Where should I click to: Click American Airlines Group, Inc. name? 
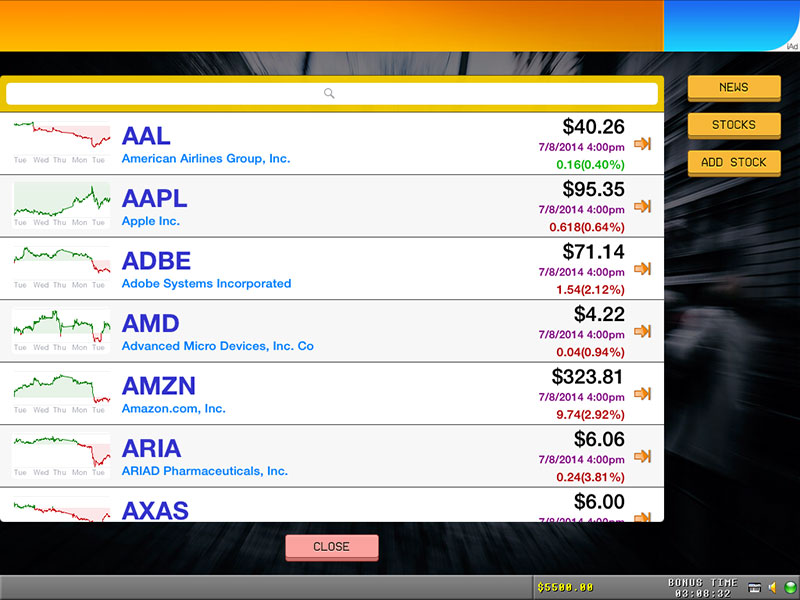point(206,159)
